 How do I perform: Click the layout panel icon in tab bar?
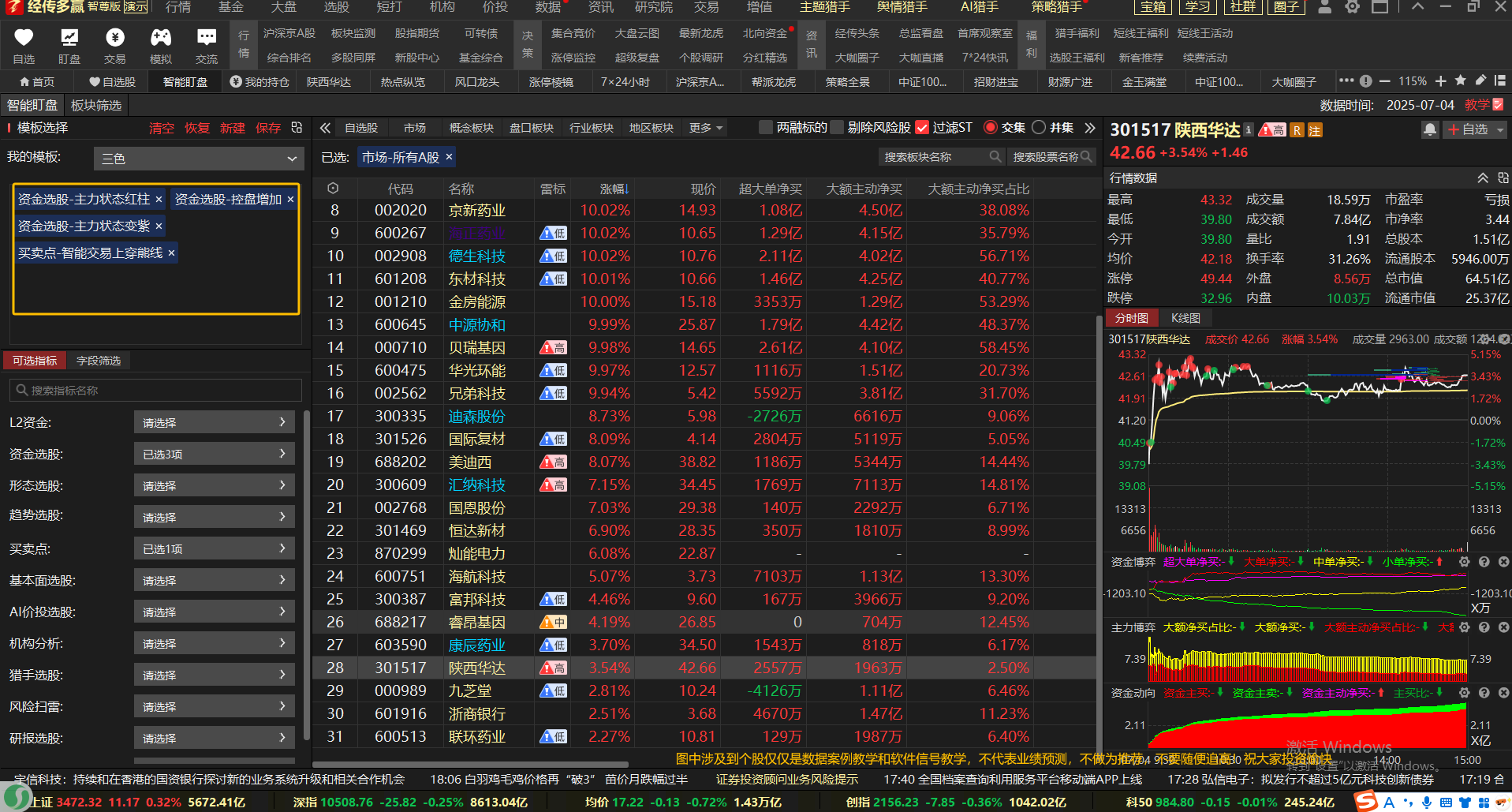[1500, 81]
